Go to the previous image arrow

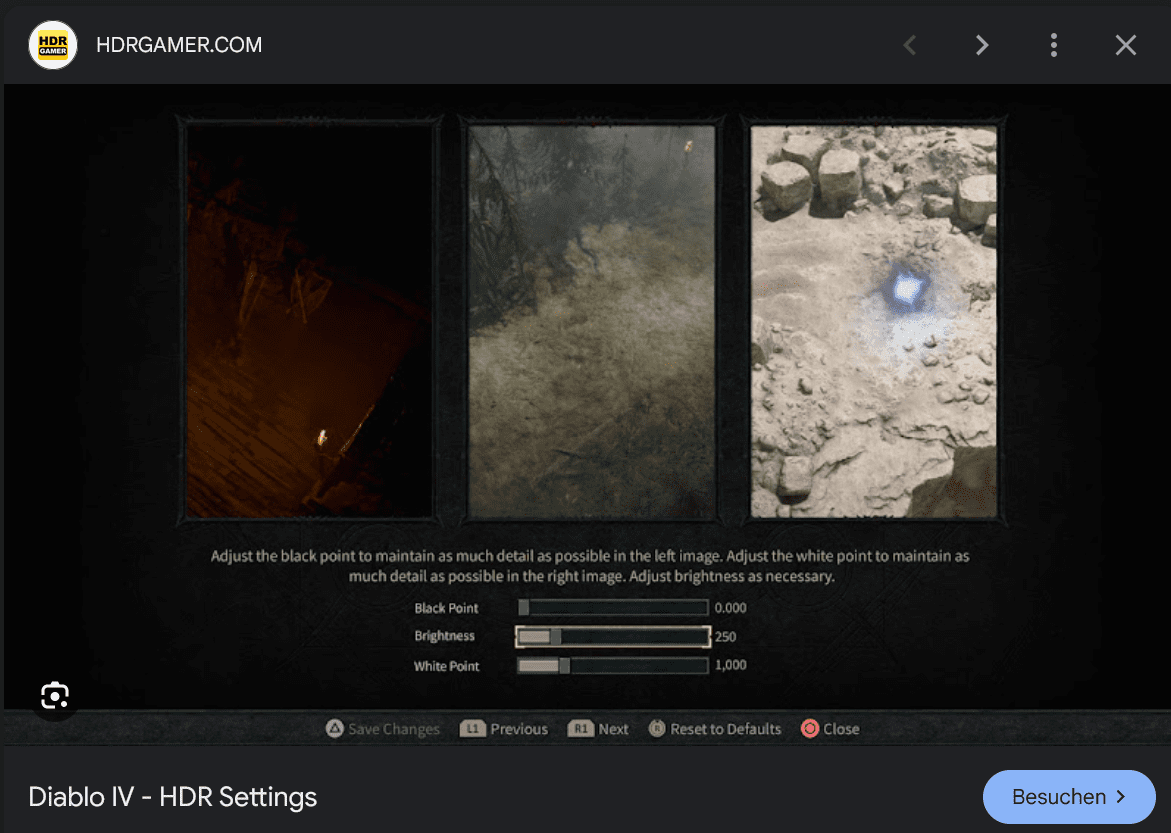910,46
